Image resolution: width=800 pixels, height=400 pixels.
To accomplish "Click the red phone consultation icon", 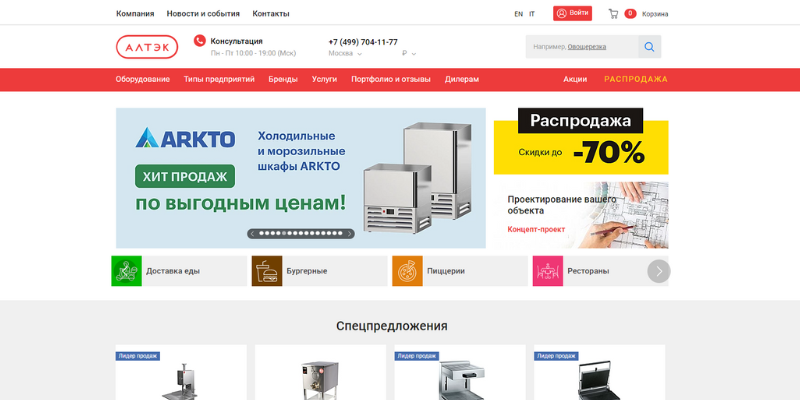I will tap(199, 41).
